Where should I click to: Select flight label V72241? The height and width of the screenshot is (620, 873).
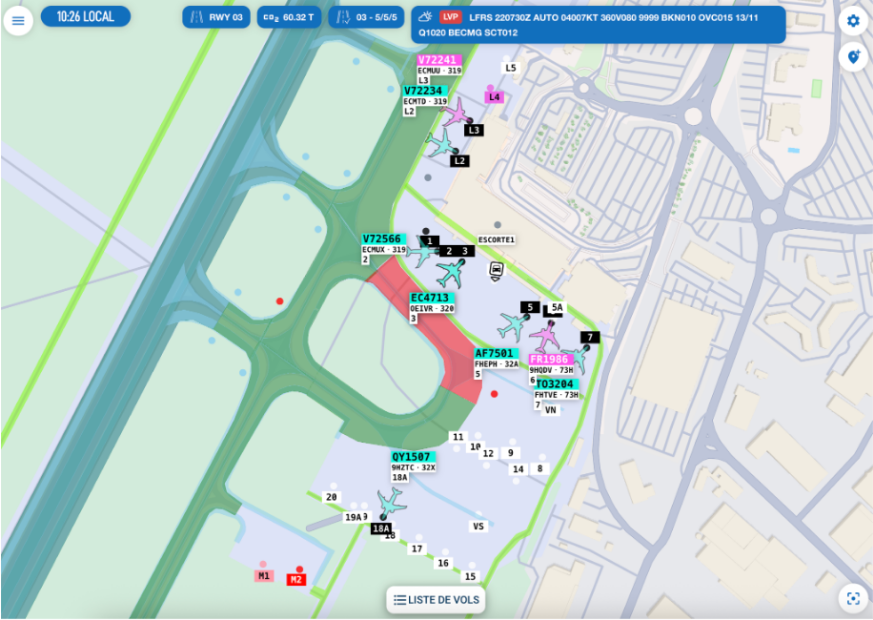tap(438, 60)
